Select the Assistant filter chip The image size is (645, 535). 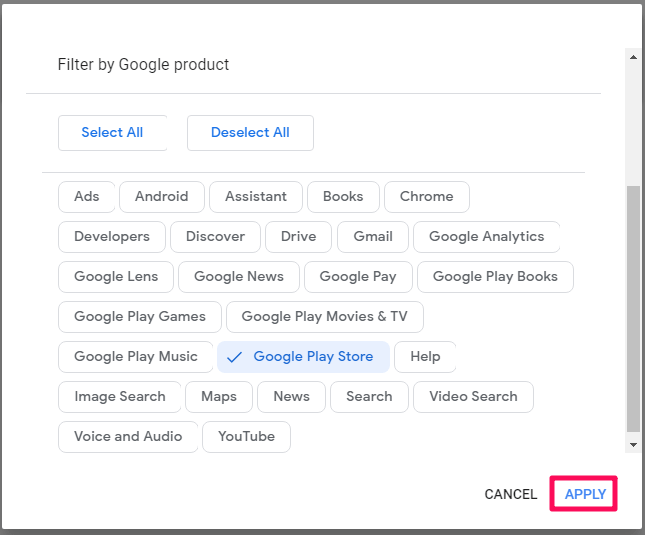[x=255, y=197]
